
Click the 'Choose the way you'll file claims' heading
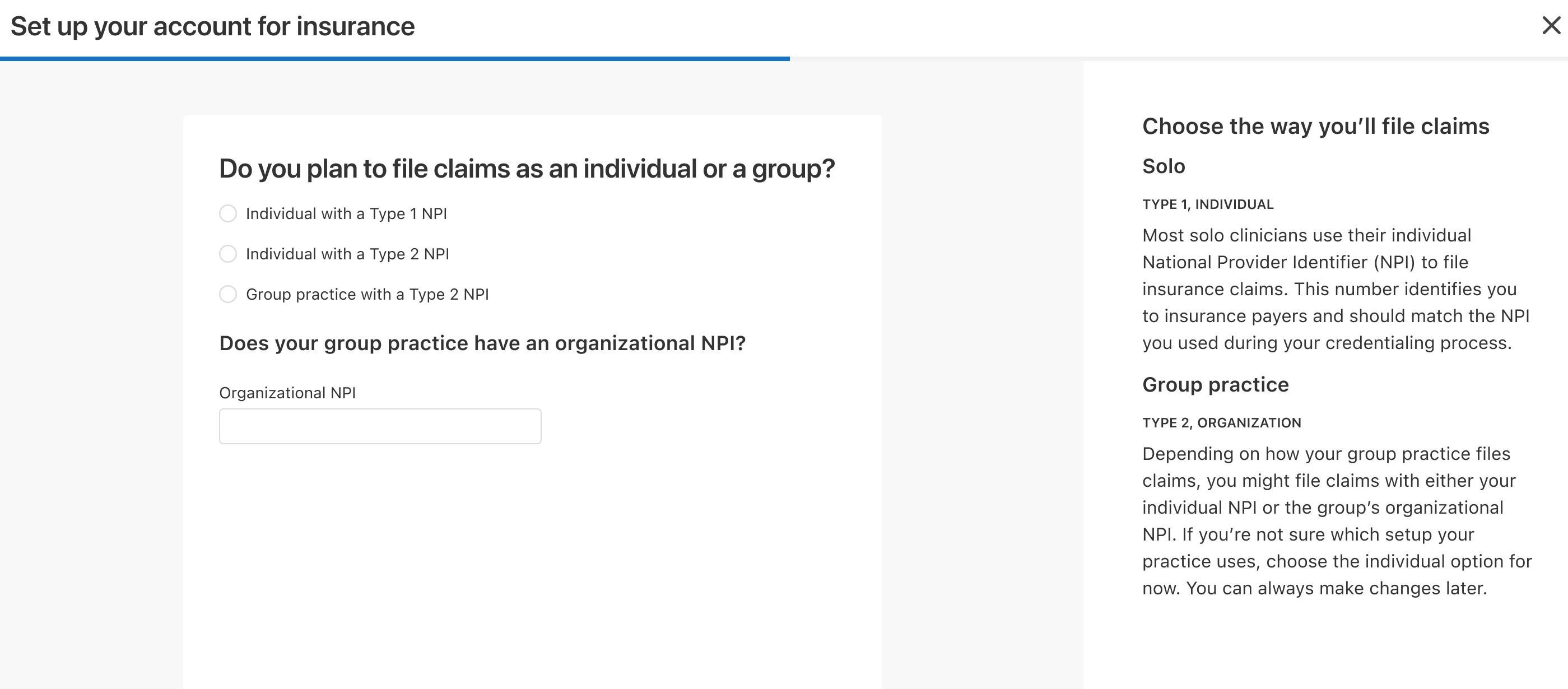(1315, 127)
